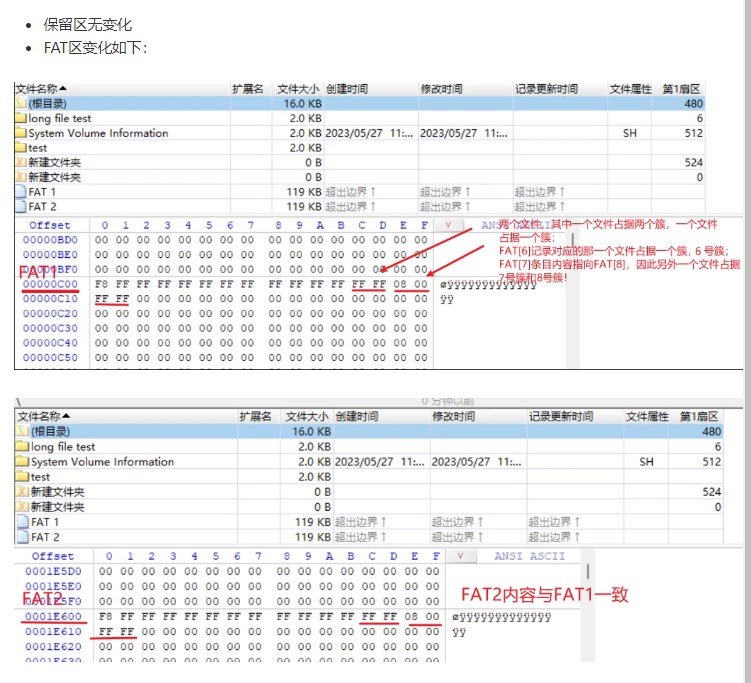The width and height of the screenshot is (751, 683).
Task: Click offset 00000C50 in the hex view
Action: pyautogui.click(x=50, y=357)
